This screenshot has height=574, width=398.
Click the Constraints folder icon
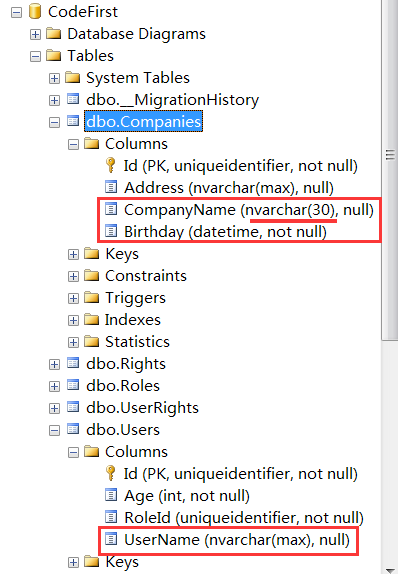pos(92,275)
